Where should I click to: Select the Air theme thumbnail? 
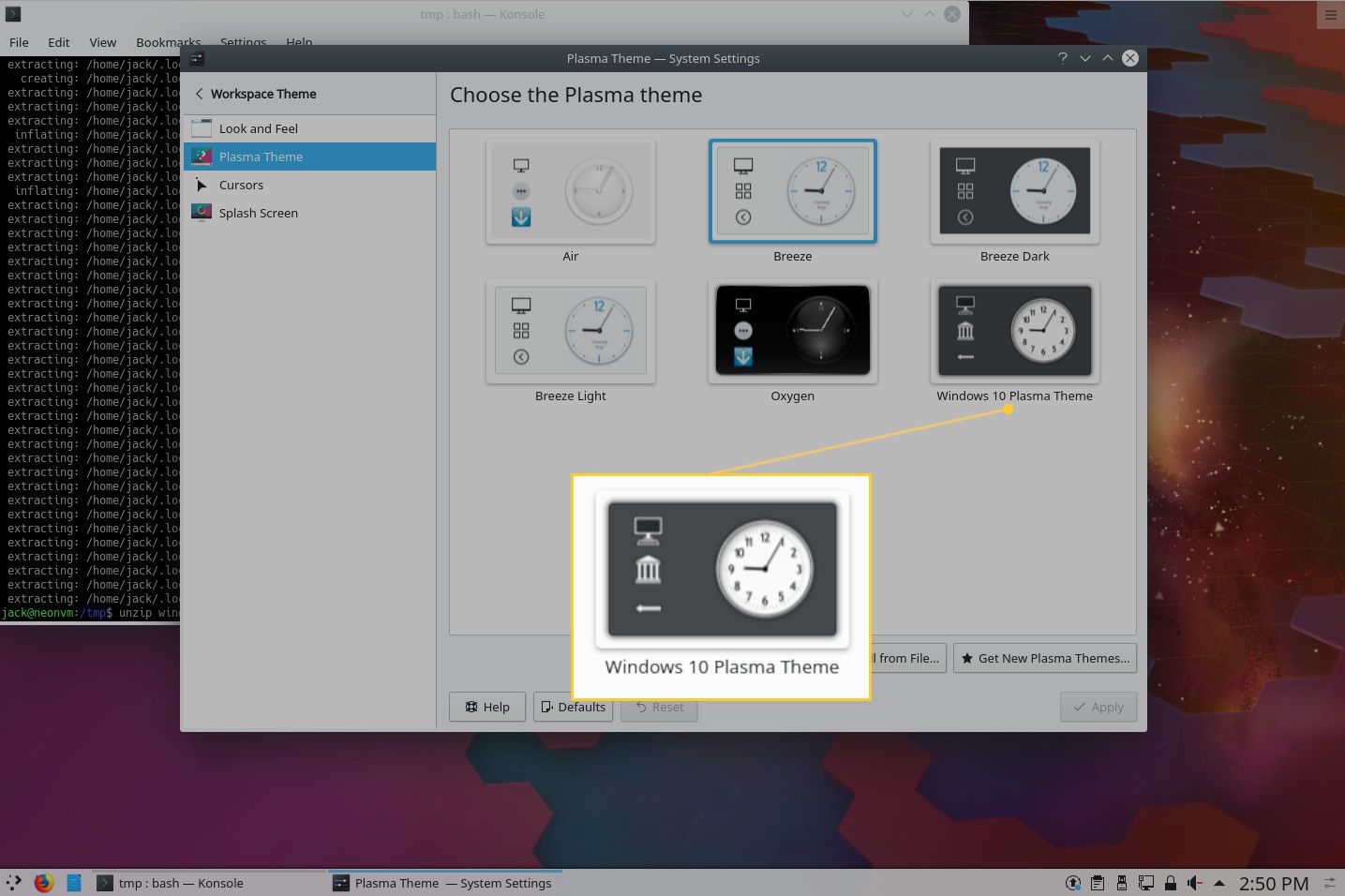point(570,191)
